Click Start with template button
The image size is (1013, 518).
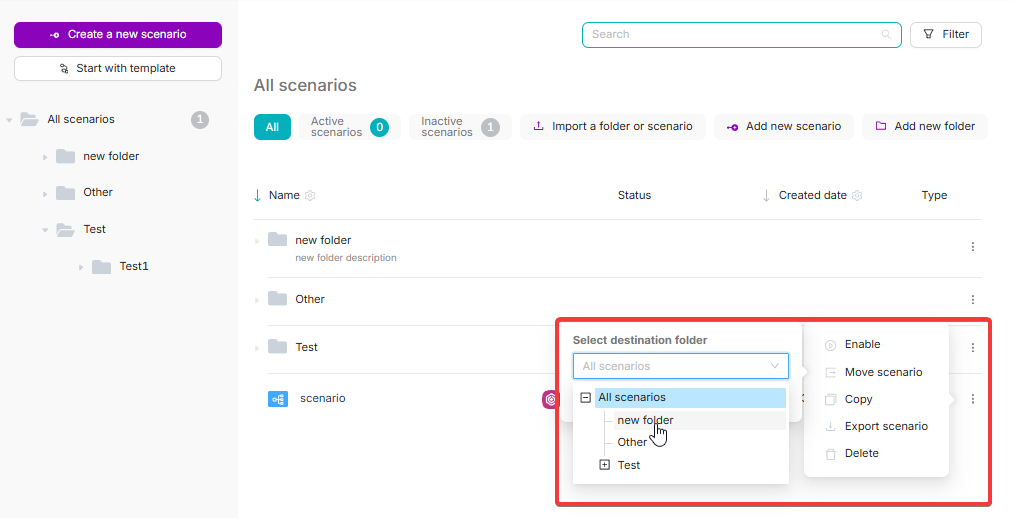point(118,69)
